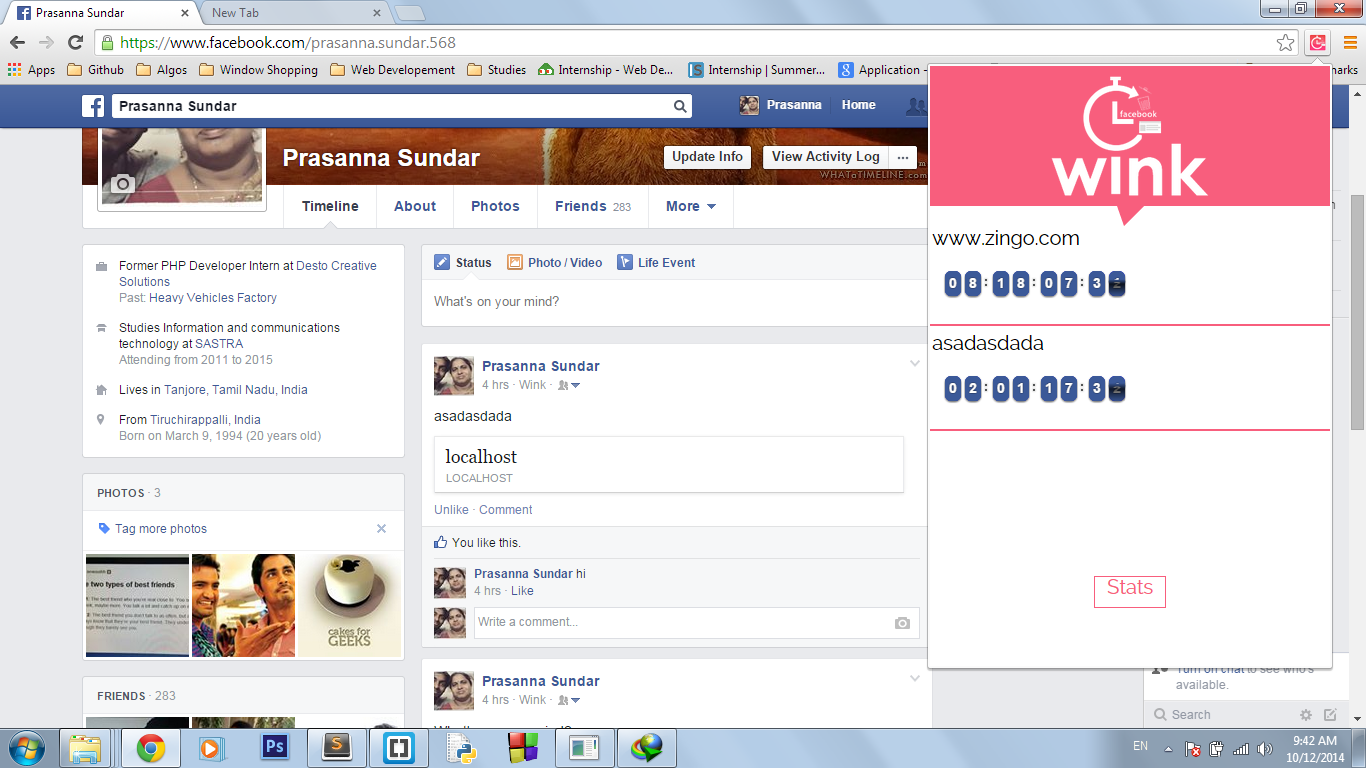Open Sublime Text from the taskbar
This screenshot has width=1366, height=768.
(x=337, y=747)
